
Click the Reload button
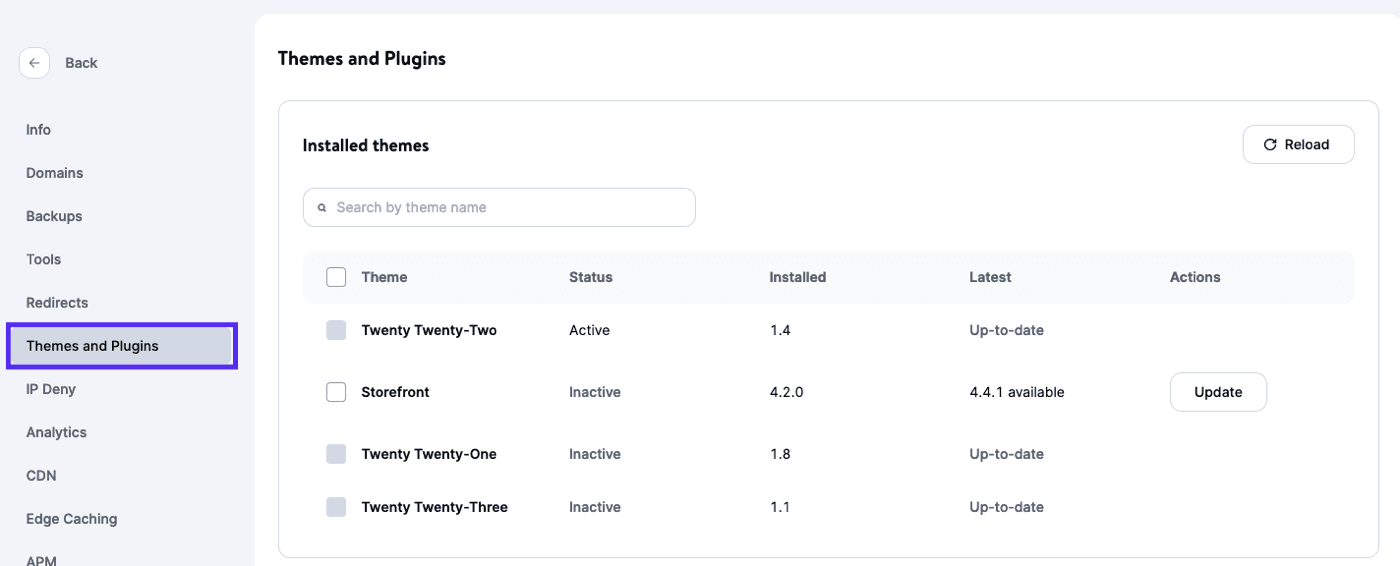click(x=1298, y=145)
